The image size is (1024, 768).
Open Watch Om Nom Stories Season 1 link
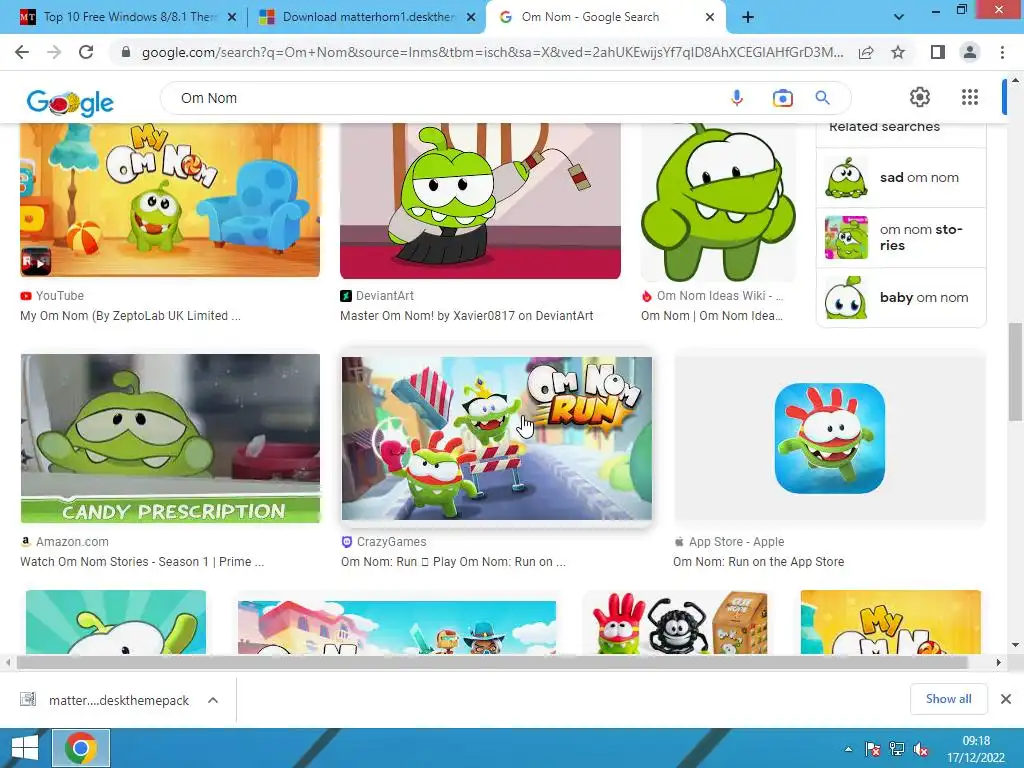pyautogui.click(x=142, y=562)
